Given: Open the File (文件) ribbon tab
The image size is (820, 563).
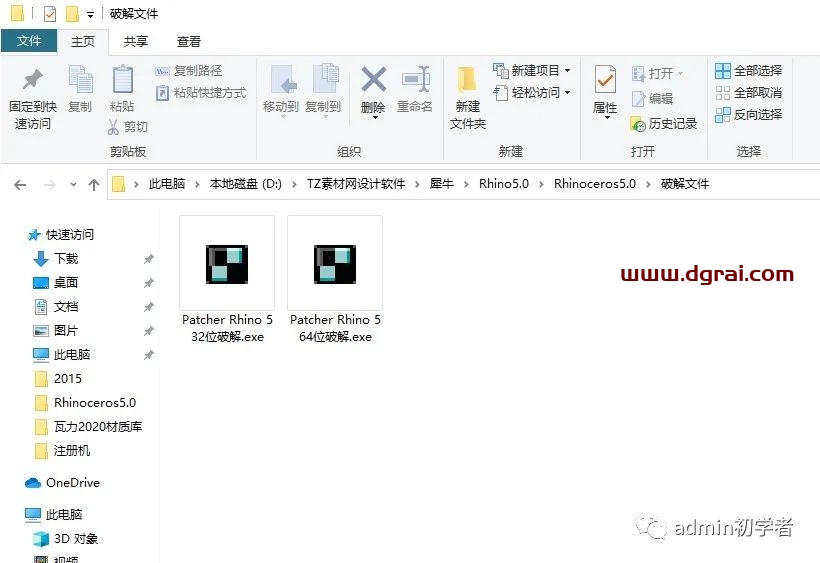Looking at the screenshot, I should point(29,41).
